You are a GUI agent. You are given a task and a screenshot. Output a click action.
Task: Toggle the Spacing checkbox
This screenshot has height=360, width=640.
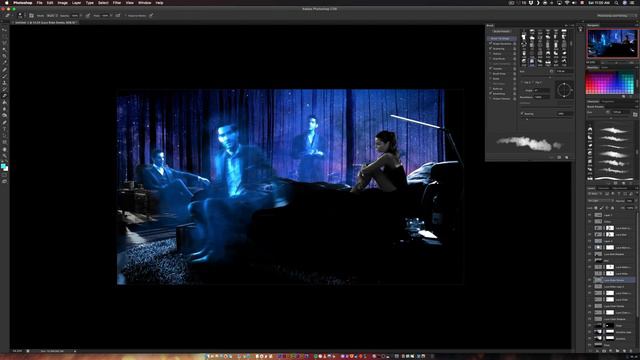523,114
